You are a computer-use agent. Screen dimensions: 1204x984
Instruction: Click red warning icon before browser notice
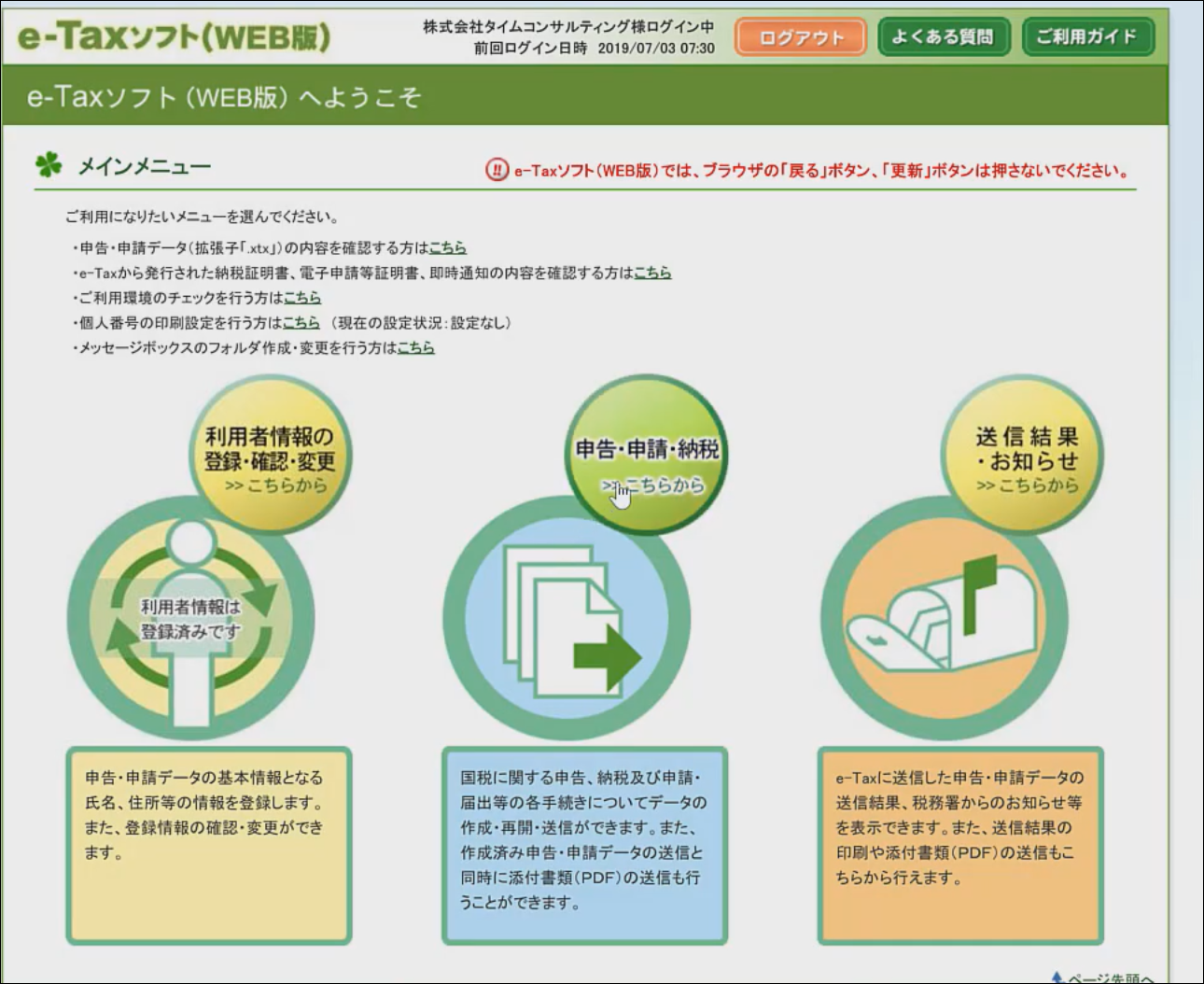(x=497, y=170)
